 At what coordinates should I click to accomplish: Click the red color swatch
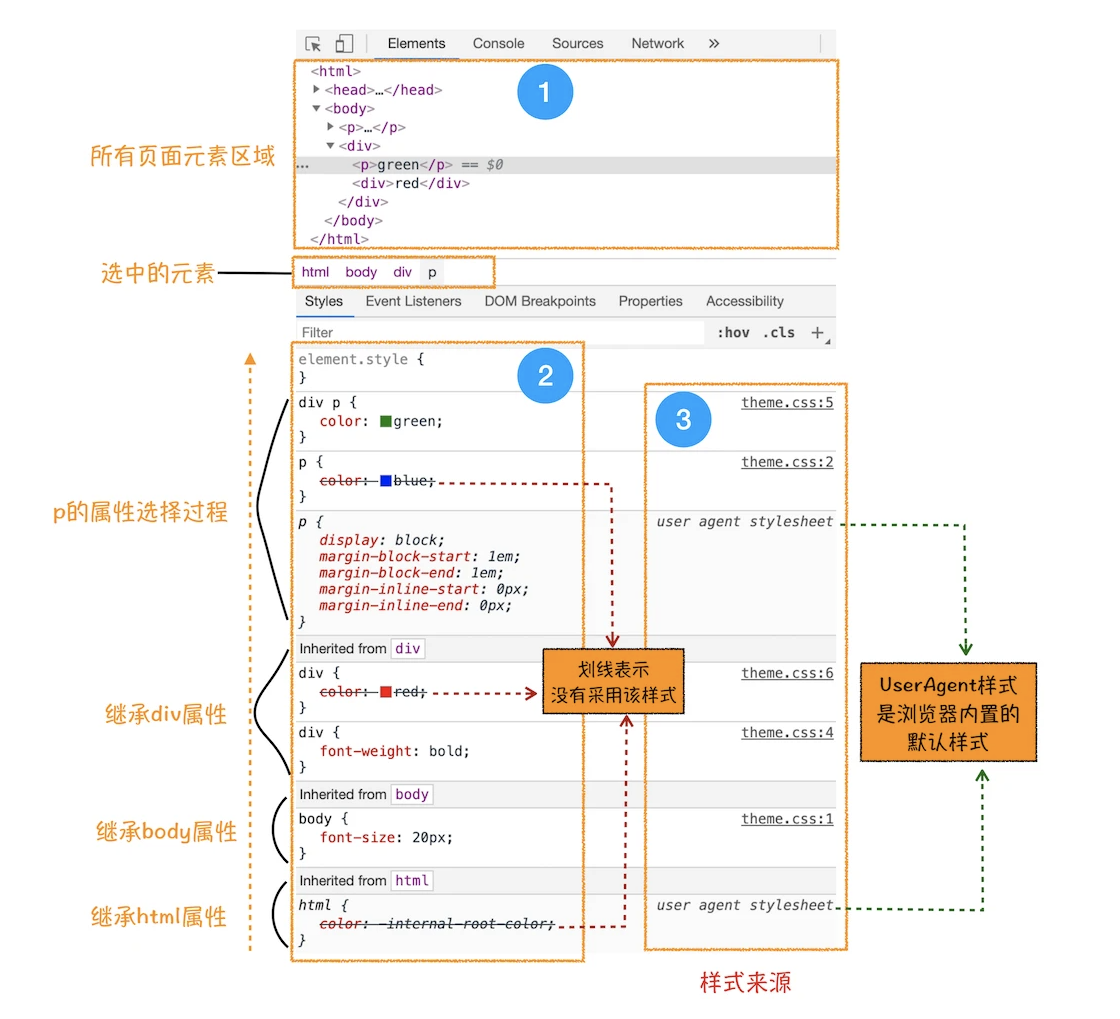pos(386,692)
